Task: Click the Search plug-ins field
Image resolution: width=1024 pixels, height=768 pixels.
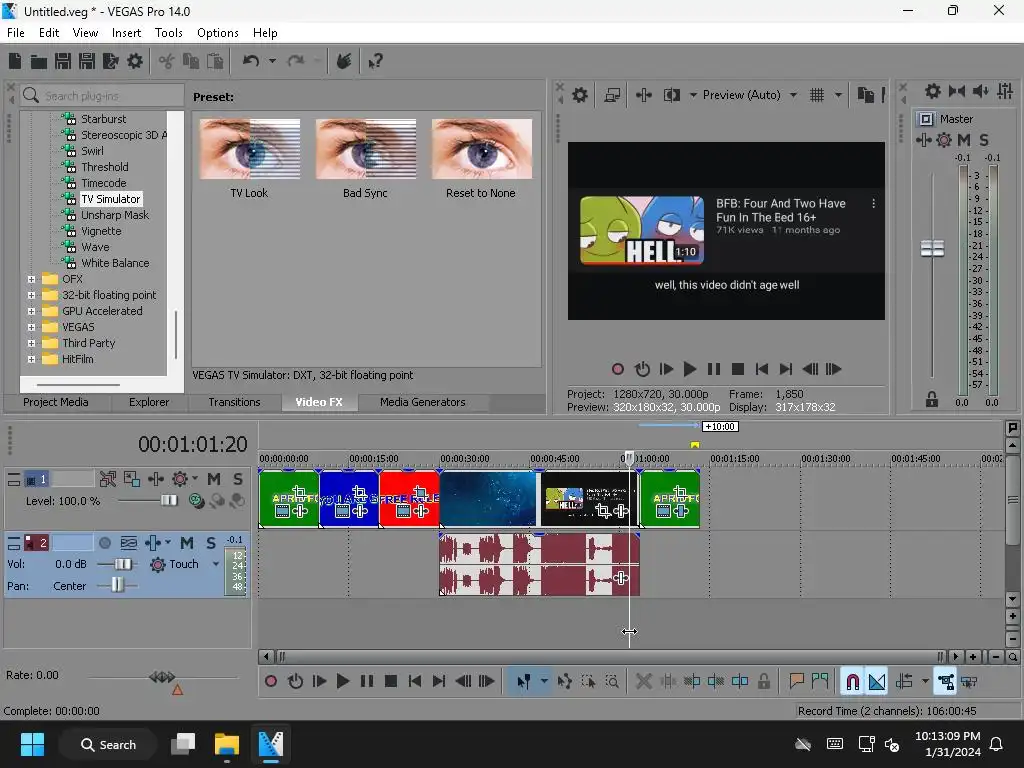Action: click(x=103, y=96)
